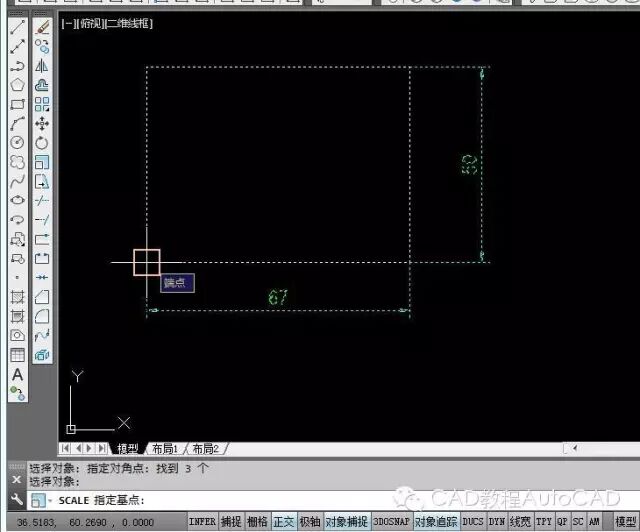The width and height of the screenshot is (640, 532).
Task: Select the Rotate tool
Action: pos(42,142)
